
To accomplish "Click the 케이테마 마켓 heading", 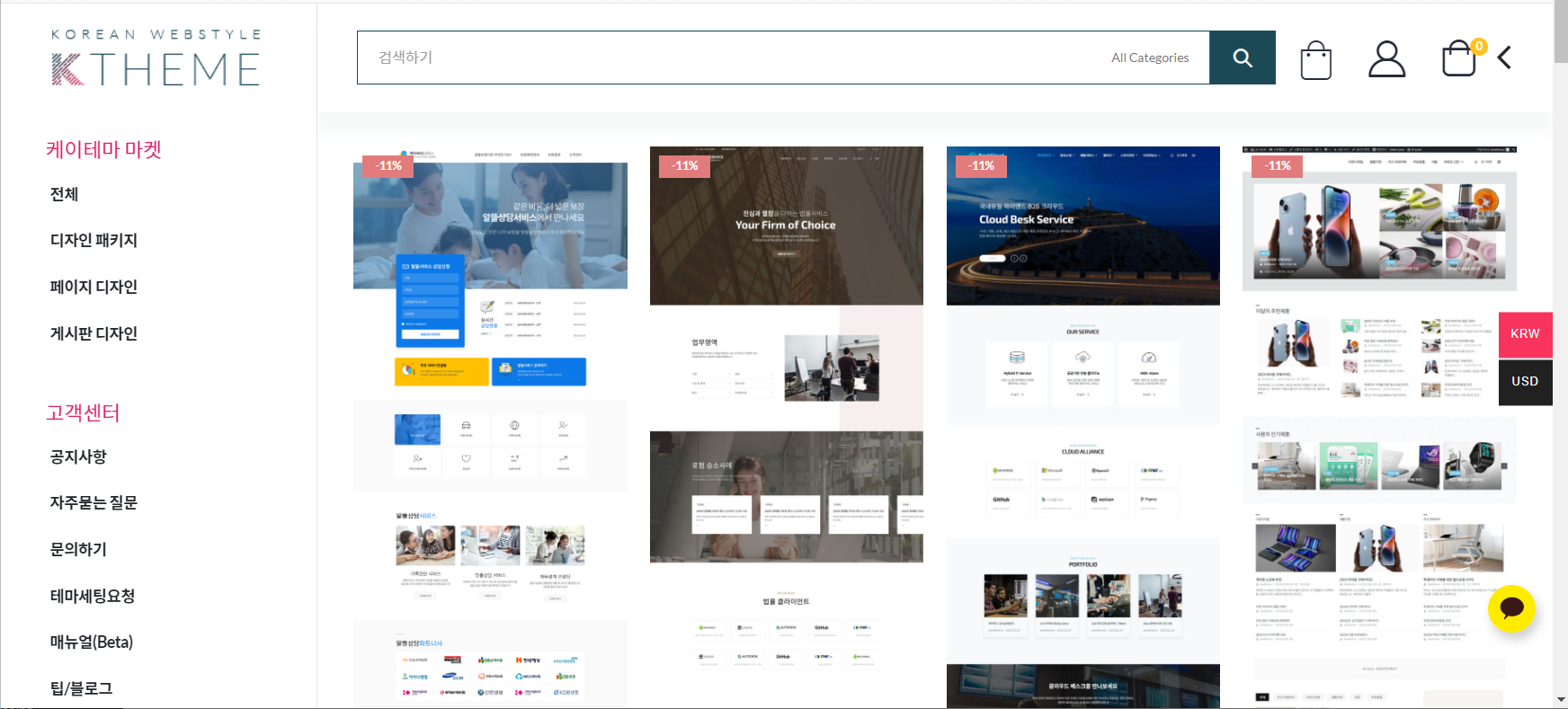I will click(103, 149).
